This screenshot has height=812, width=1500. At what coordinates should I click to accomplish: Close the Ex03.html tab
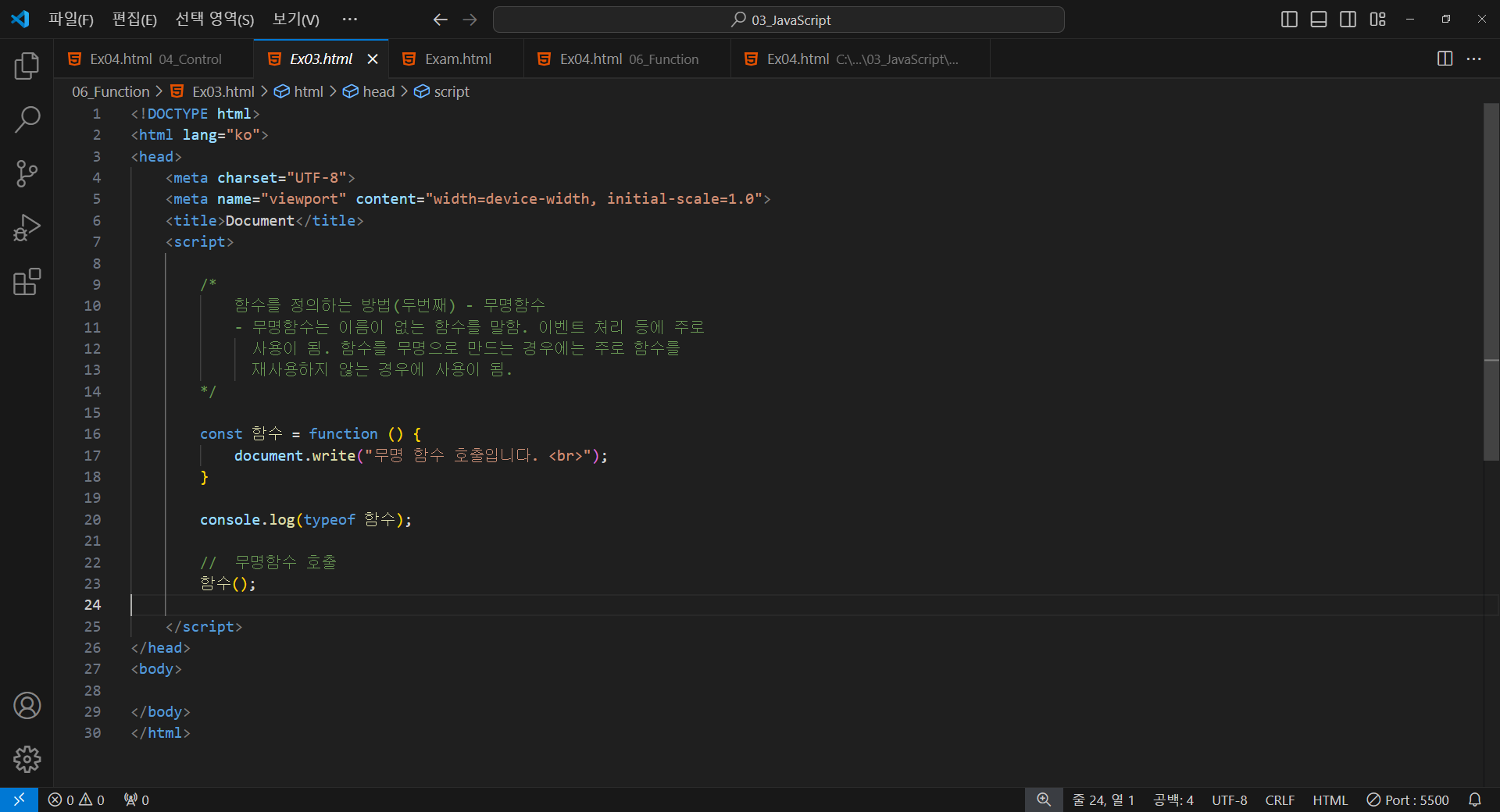pos(373,59)
